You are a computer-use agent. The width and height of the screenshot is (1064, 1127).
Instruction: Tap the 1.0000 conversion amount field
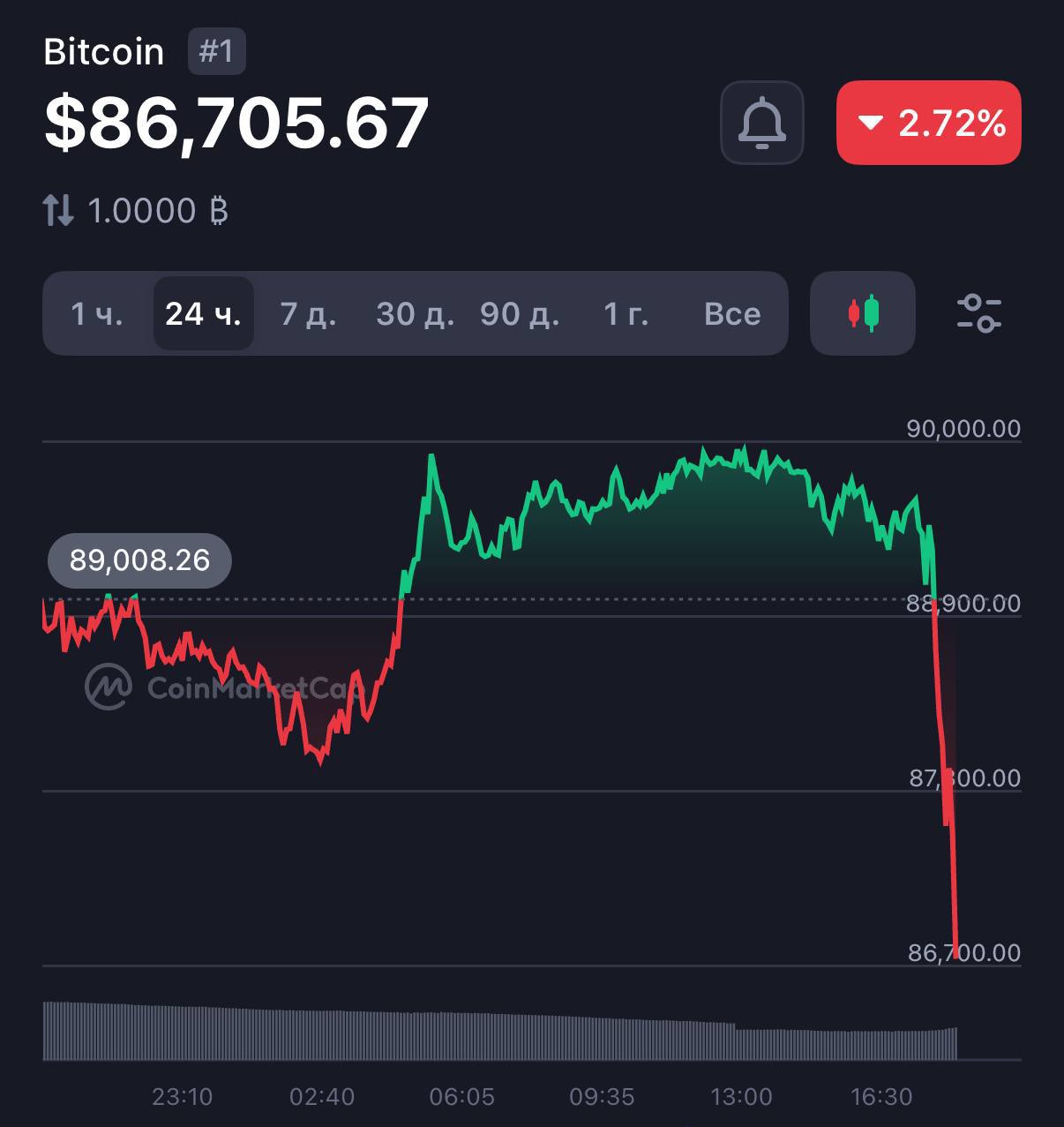point(142,211)
